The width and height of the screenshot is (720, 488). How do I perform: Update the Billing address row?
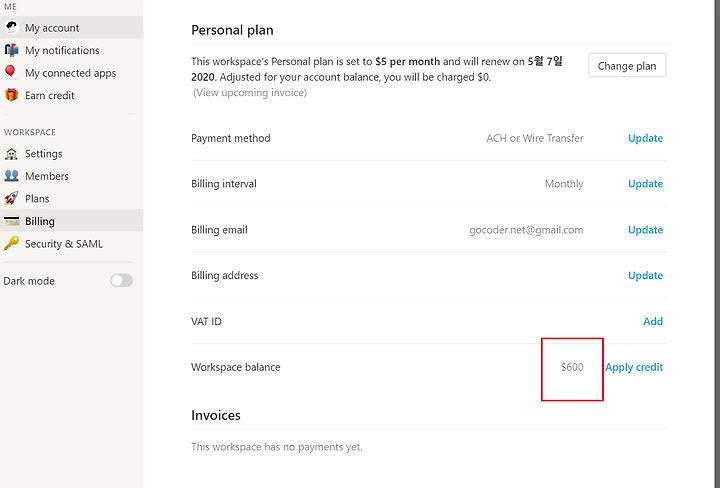[645, 275]
